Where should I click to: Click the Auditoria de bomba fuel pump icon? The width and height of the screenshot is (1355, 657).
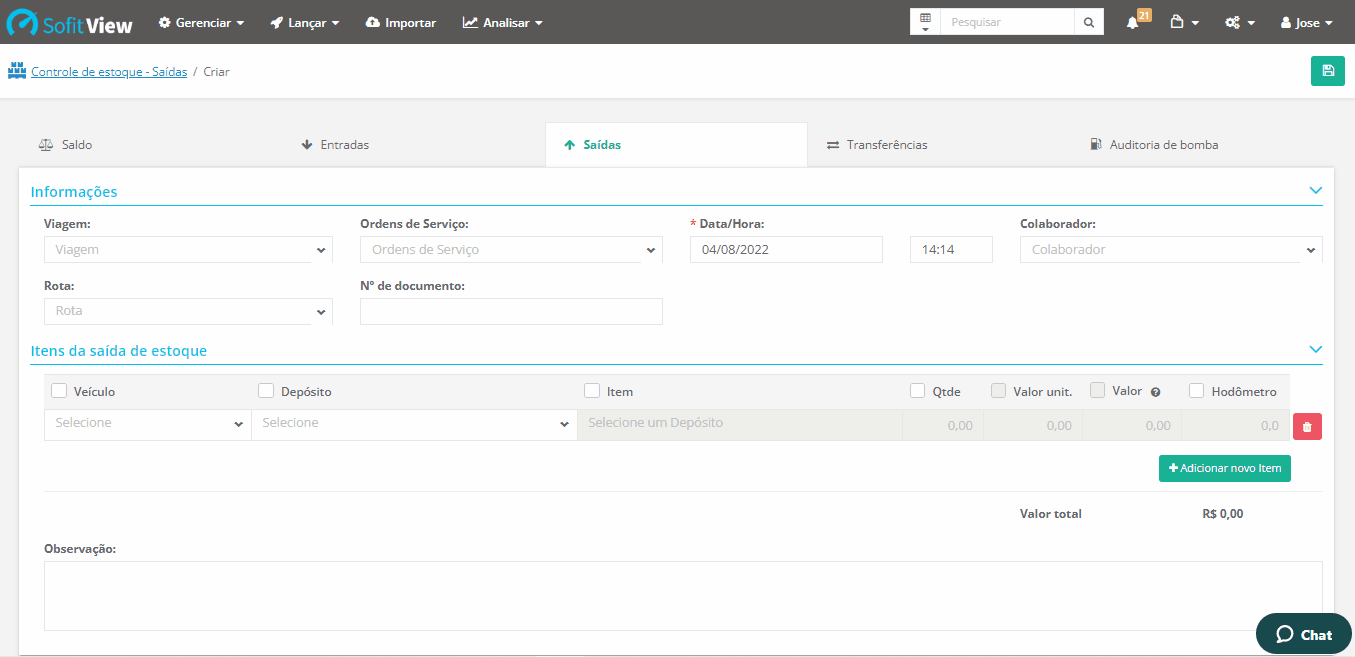click(1096, 145)
